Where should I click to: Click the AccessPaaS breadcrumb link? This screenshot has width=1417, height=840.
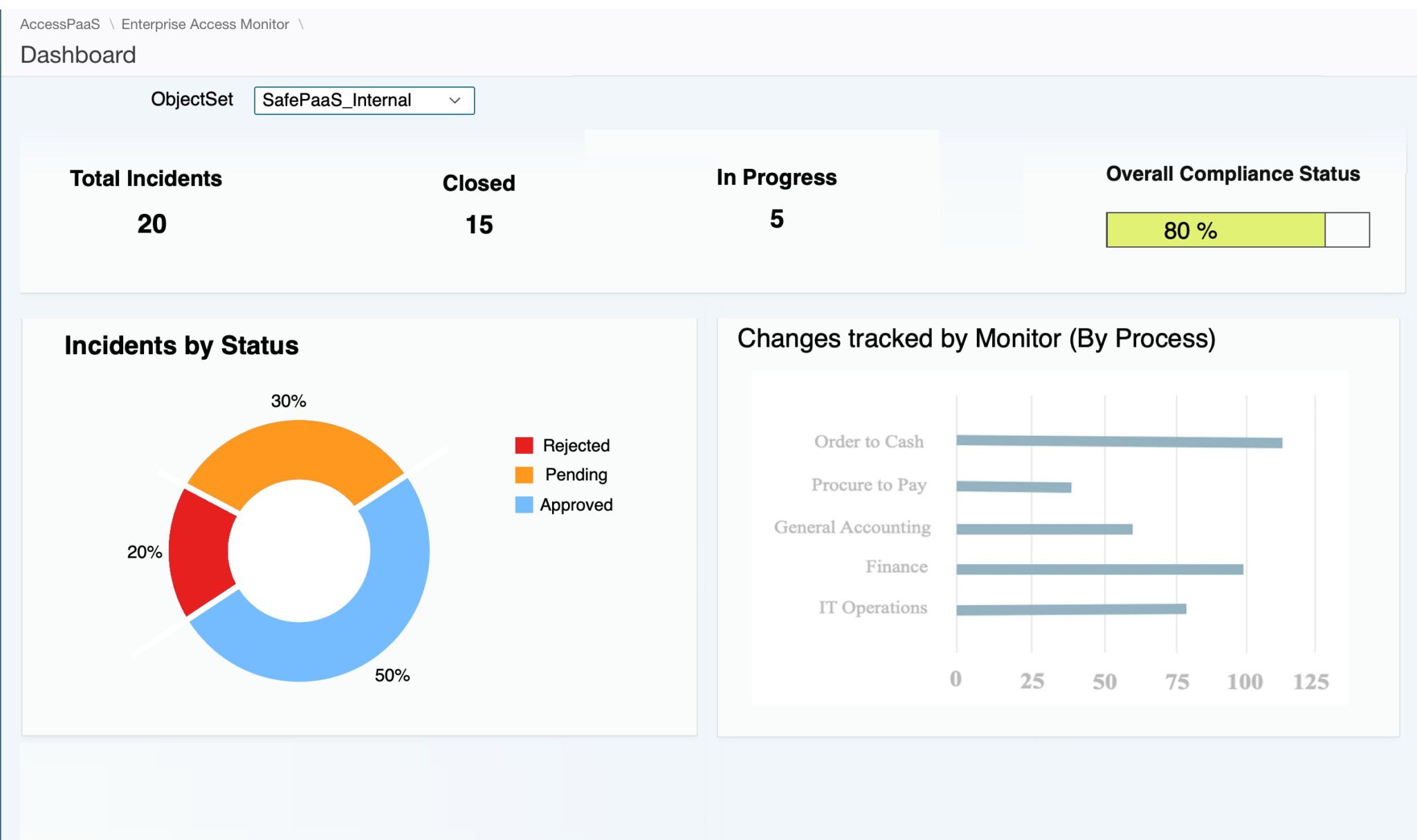pyautogui.click(x=60, y=24)
